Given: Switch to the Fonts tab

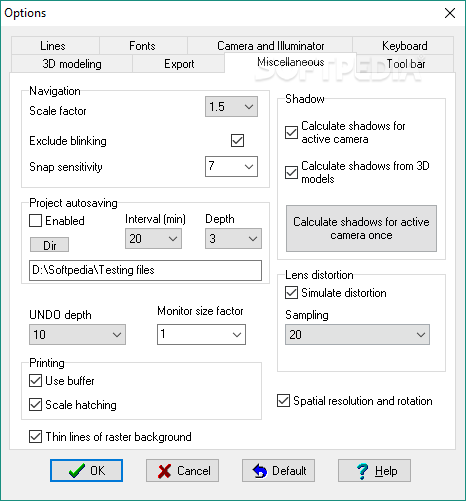Looking at the screenshot, I should click(x=143, y=46).
